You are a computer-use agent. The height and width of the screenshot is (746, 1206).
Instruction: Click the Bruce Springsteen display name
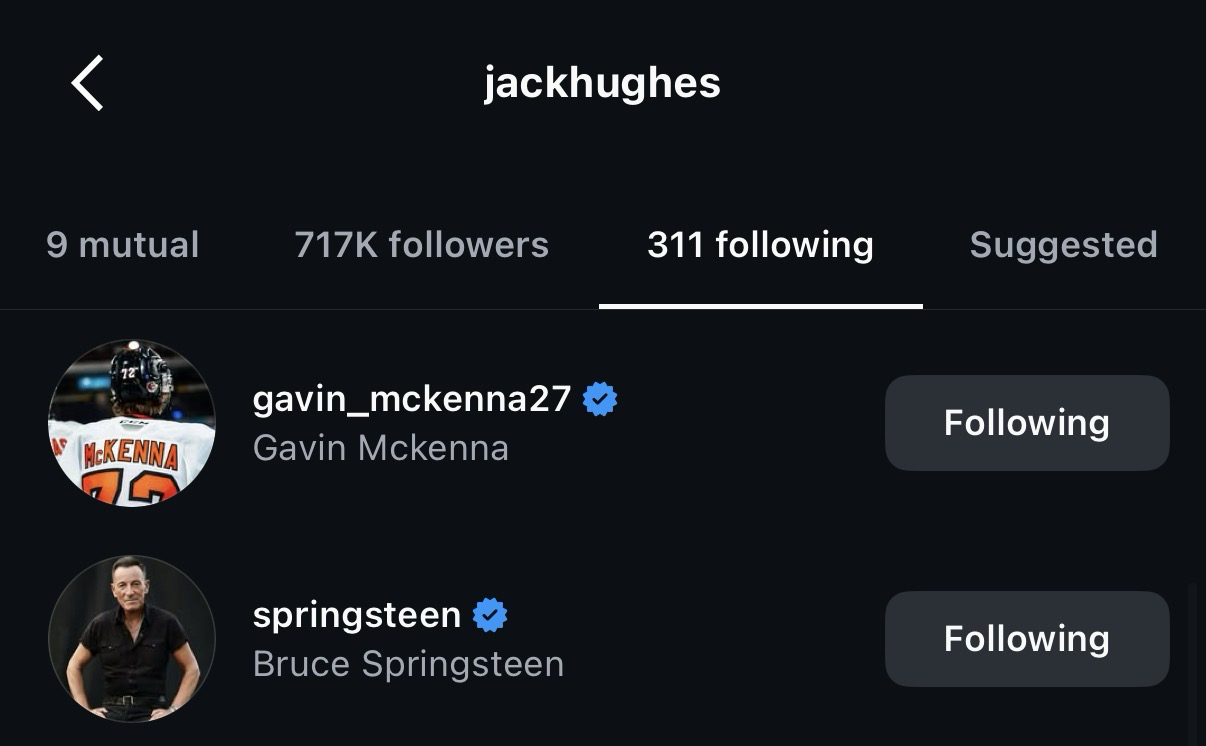click(408, 664)
